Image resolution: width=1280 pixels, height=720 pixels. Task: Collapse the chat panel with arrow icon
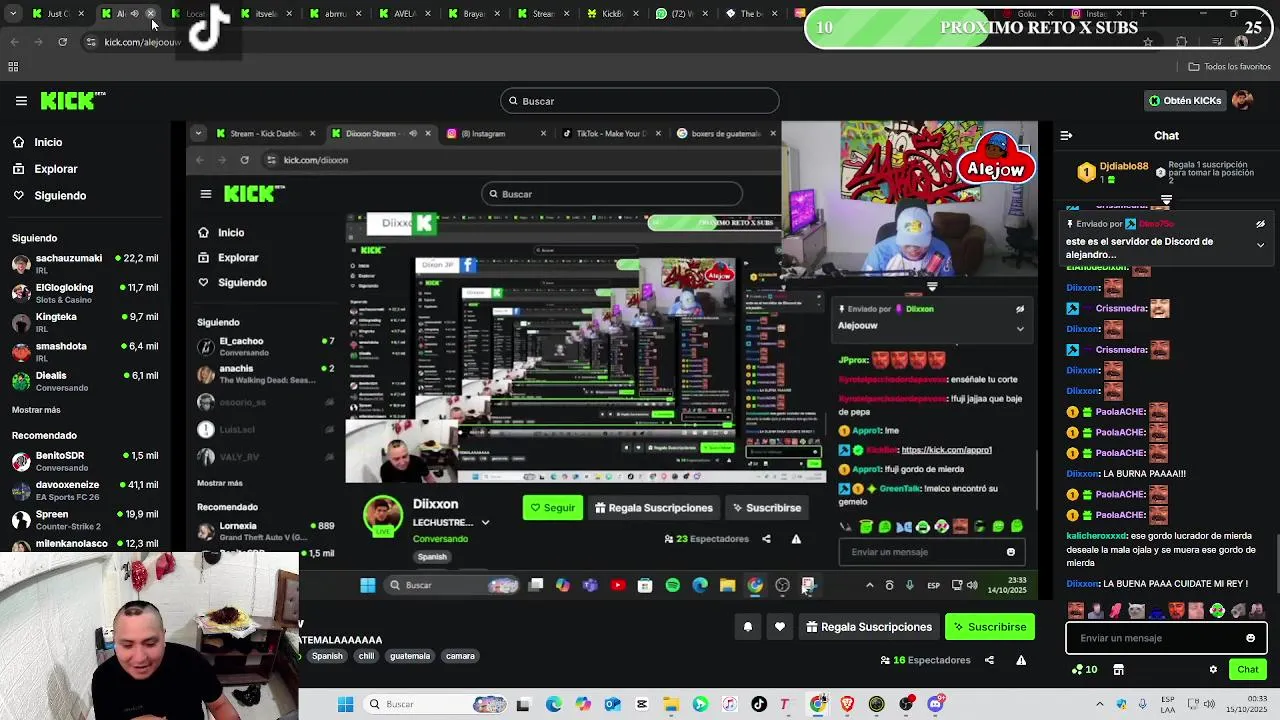1066,136
